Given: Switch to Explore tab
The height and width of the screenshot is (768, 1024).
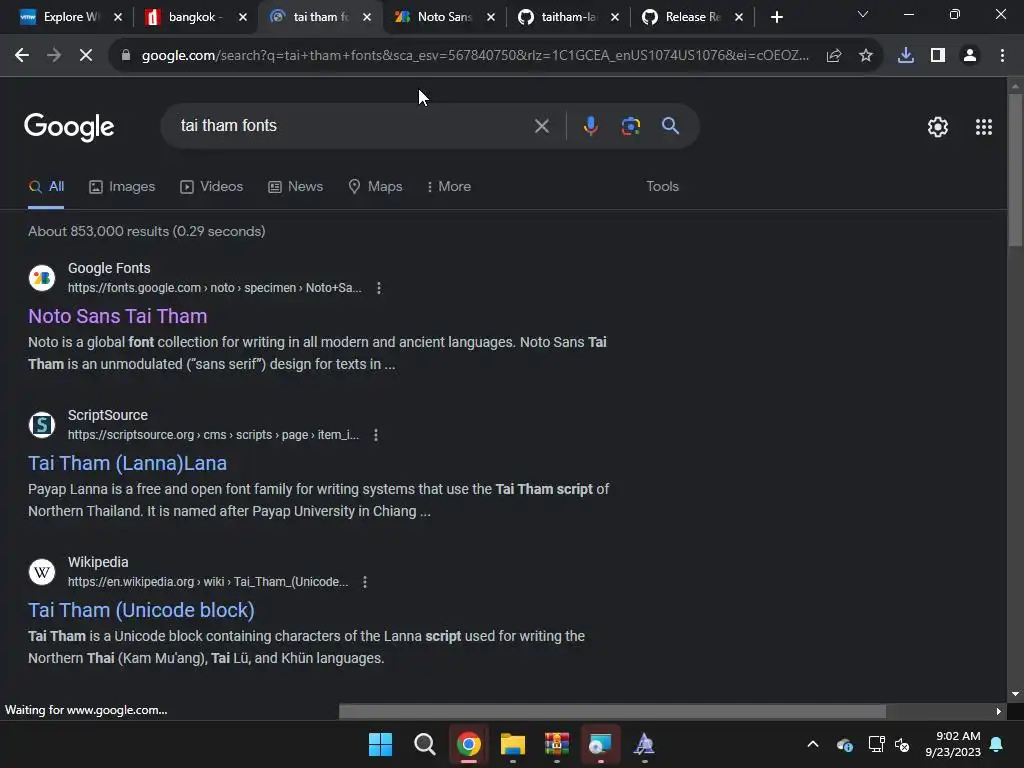Looking at the screenshot, I should click(59, 17).
